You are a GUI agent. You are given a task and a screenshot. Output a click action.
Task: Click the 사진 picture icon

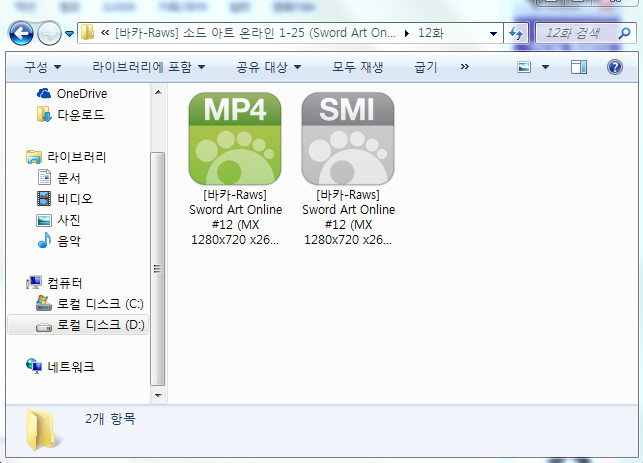coord(44,220)
